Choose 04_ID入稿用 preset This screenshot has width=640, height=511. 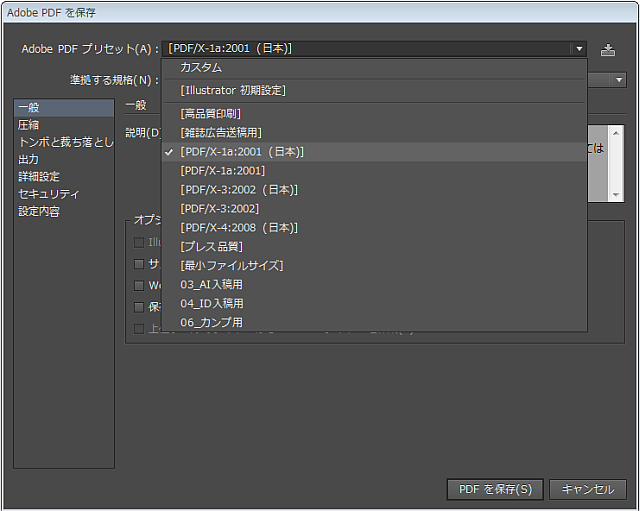pos(374,304)
